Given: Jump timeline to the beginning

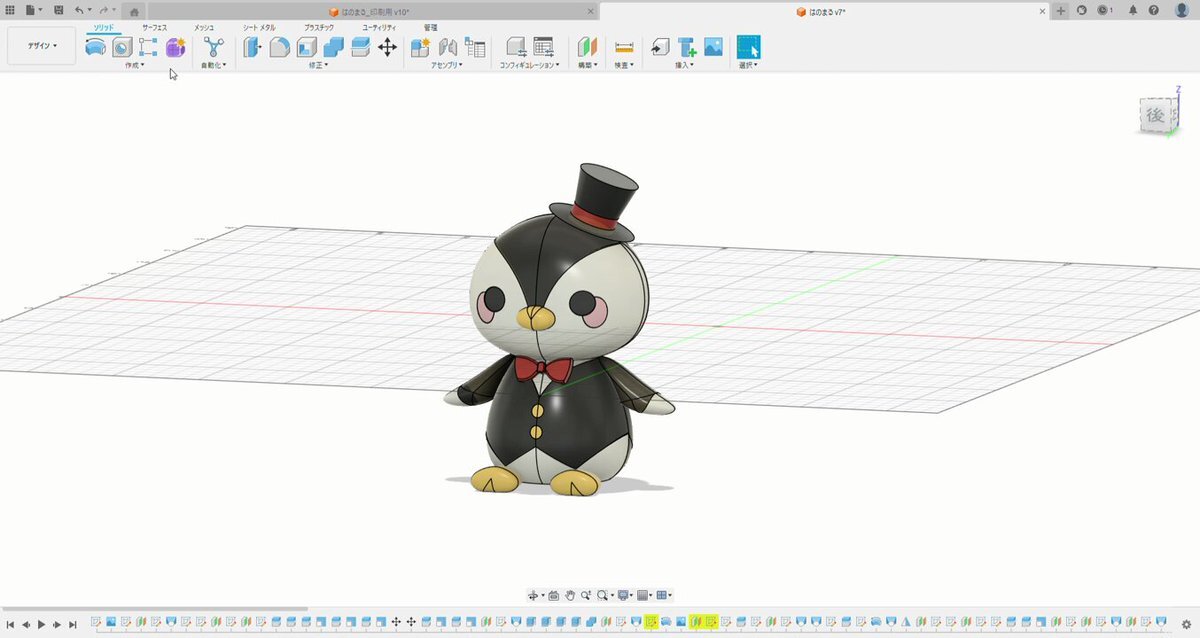Looking at the screenshot, I should click(x=10, y=624).
